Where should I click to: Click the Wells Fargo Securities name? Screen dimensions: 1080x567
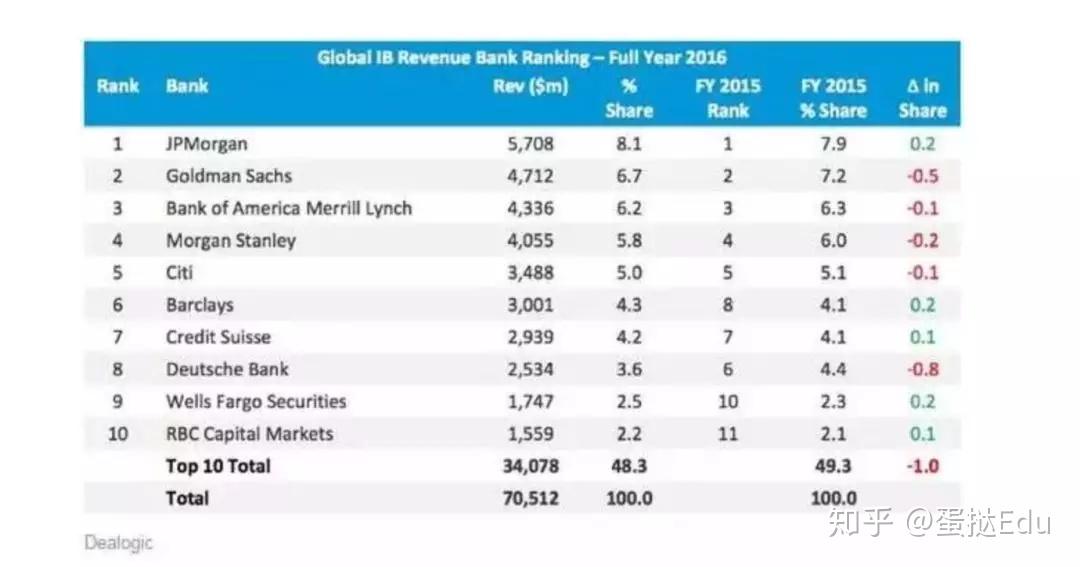click(x=256, y=402)
